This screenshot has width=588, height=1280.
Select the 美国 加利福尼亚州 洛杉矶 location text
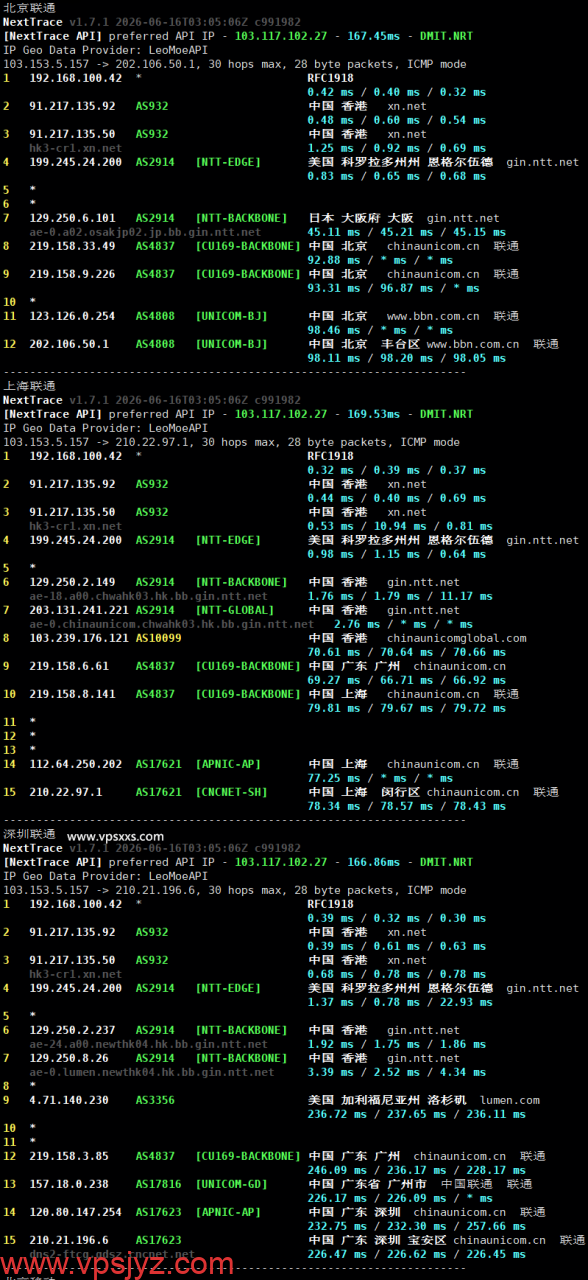[387, 1100]
